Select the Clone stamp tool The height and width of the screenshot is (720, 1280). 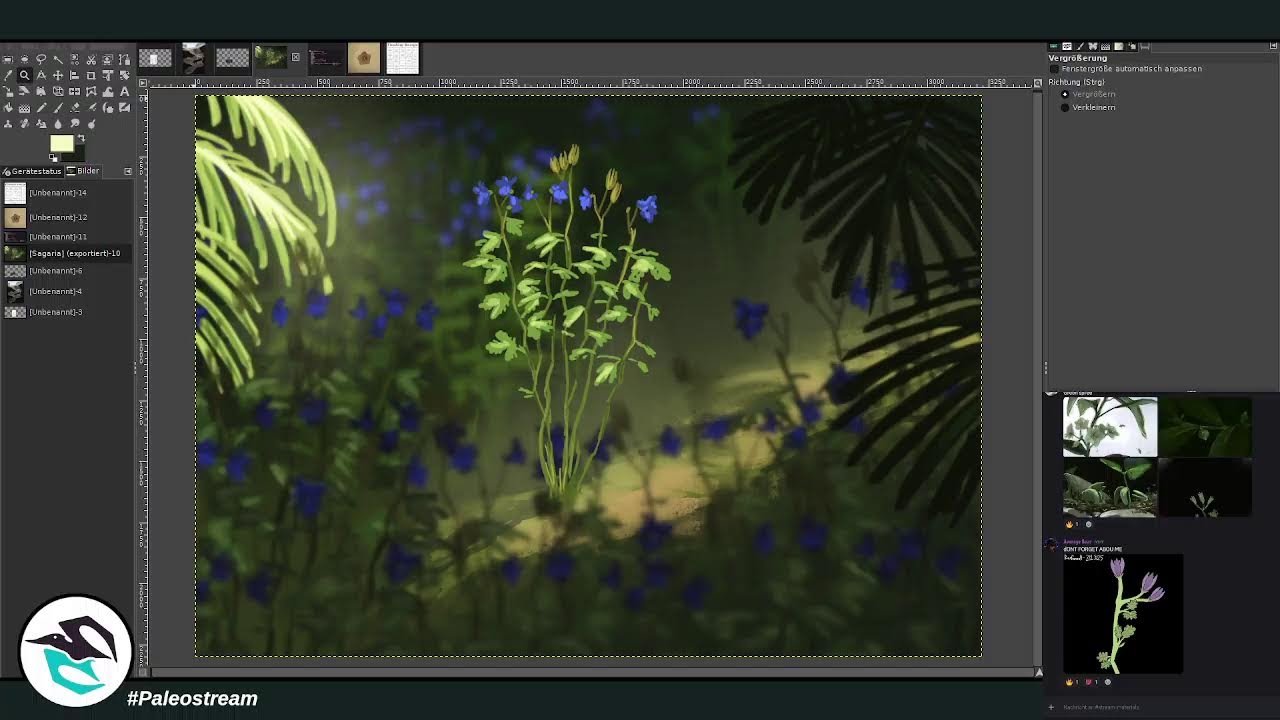tap(8, 124)
